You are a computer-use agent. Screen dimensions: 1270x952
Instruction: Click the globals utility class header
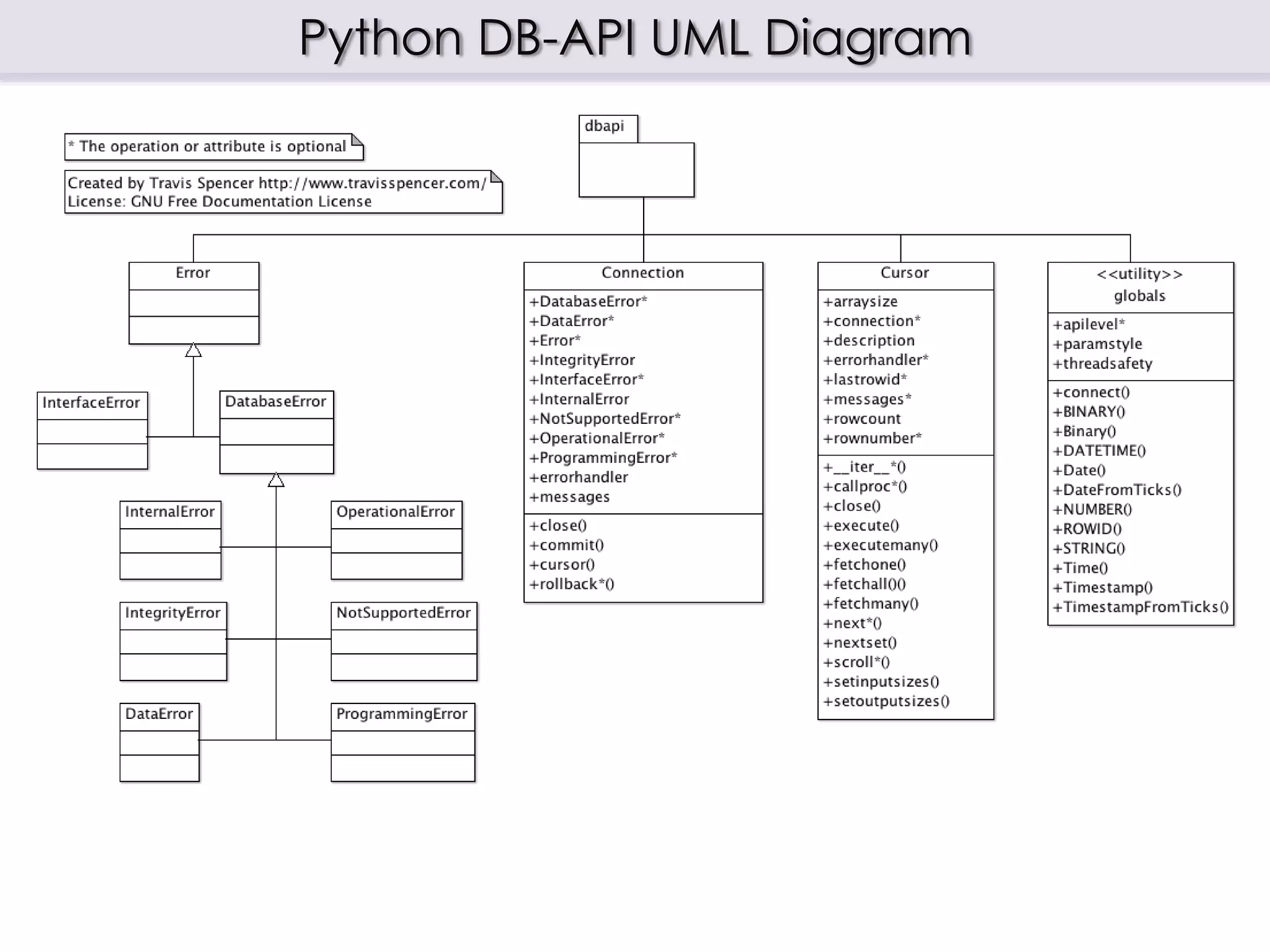1140,285
